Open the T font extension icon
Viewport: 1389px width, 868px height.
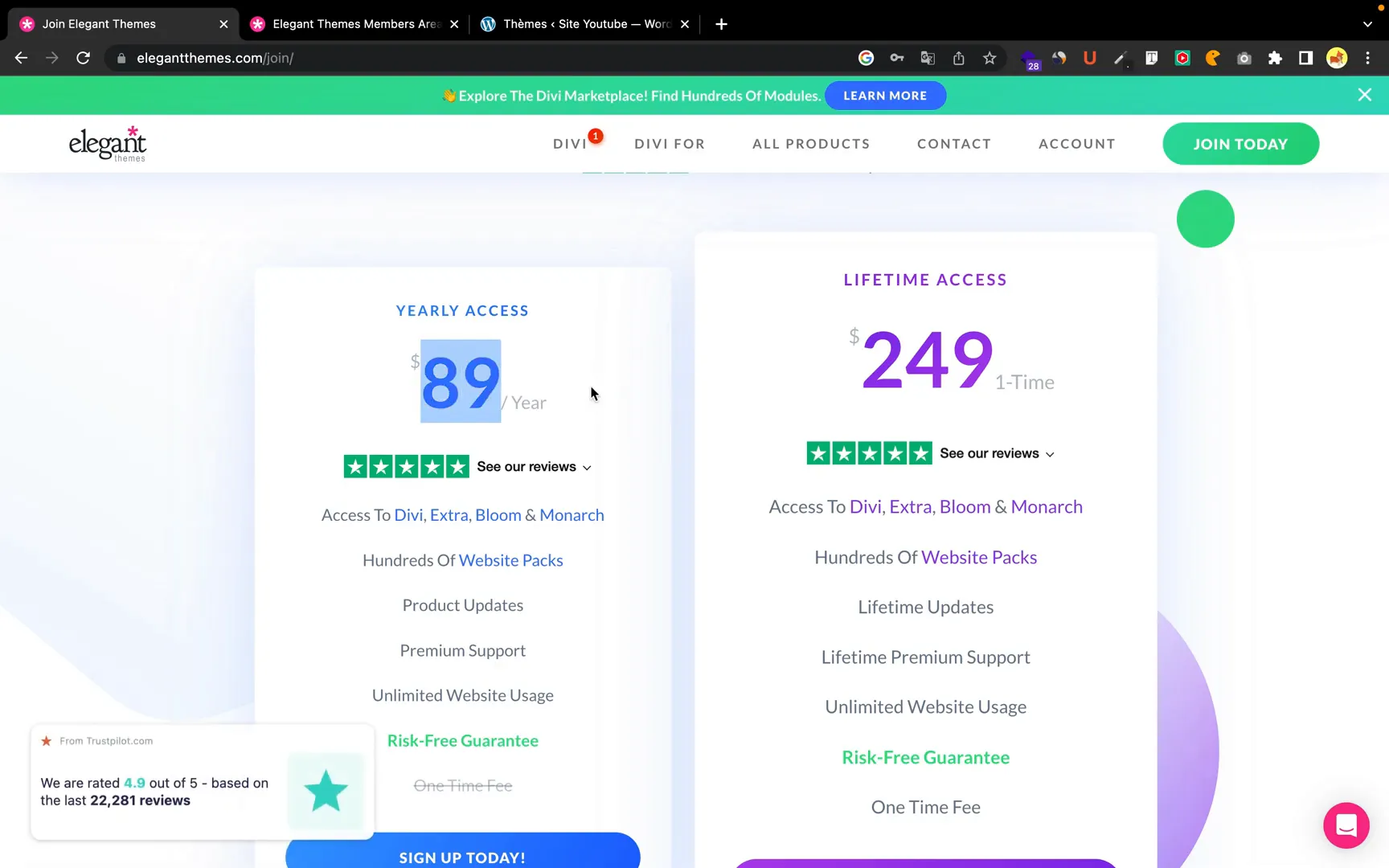tap(1151, 58)
